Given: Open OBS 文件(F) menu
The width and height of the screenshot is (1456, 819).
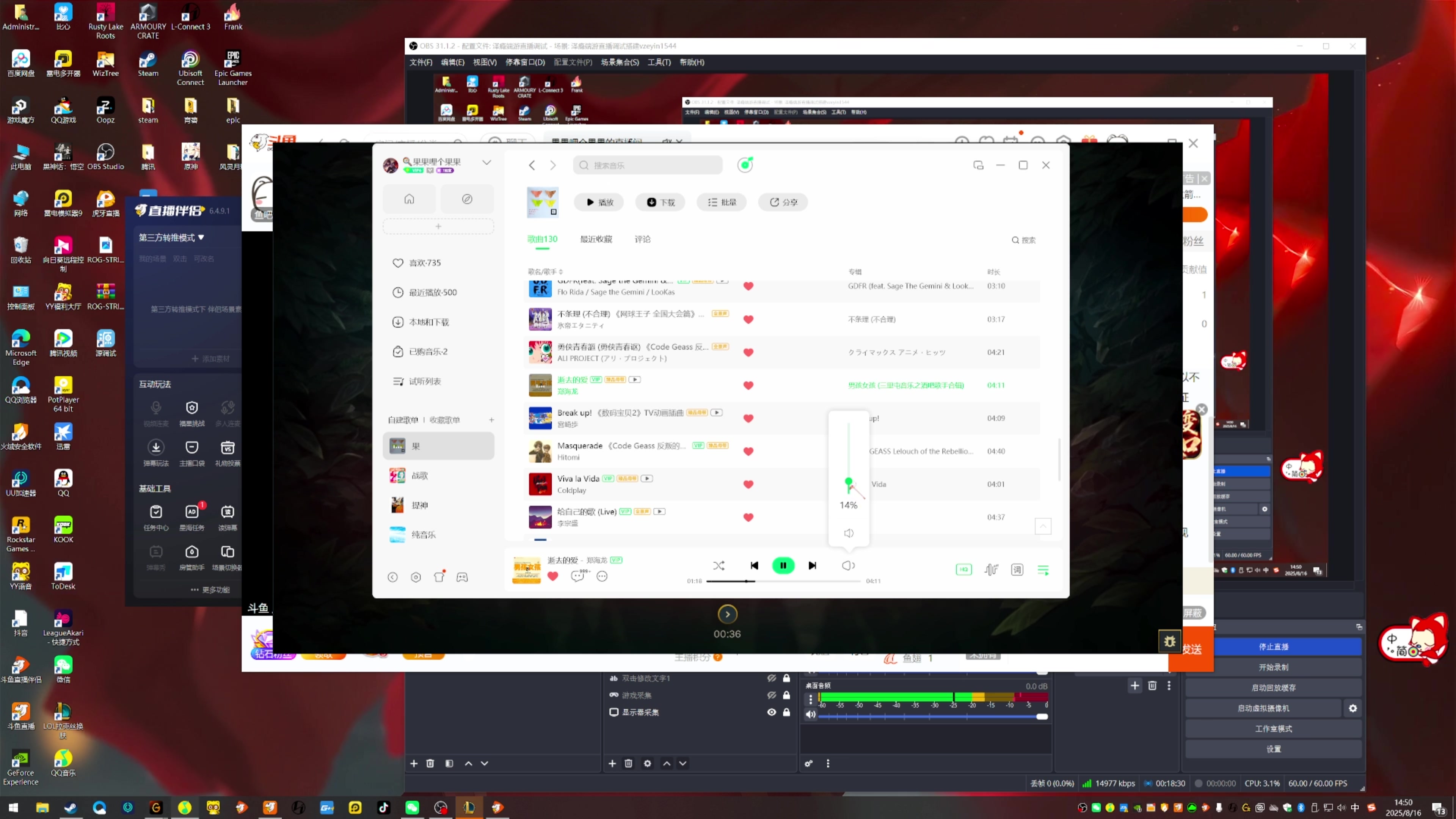Looking at the screenshot, I should [x=420, y=62].
